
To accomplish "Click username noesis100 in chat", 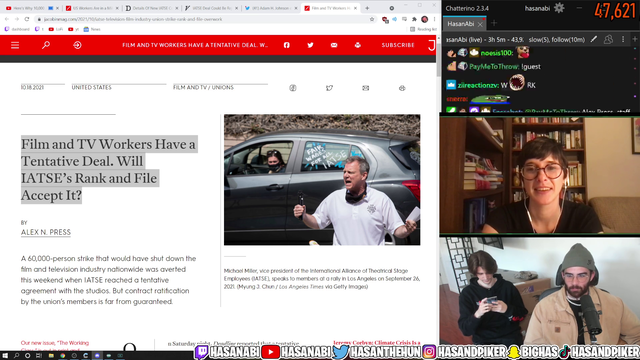I will pos(497,53).
